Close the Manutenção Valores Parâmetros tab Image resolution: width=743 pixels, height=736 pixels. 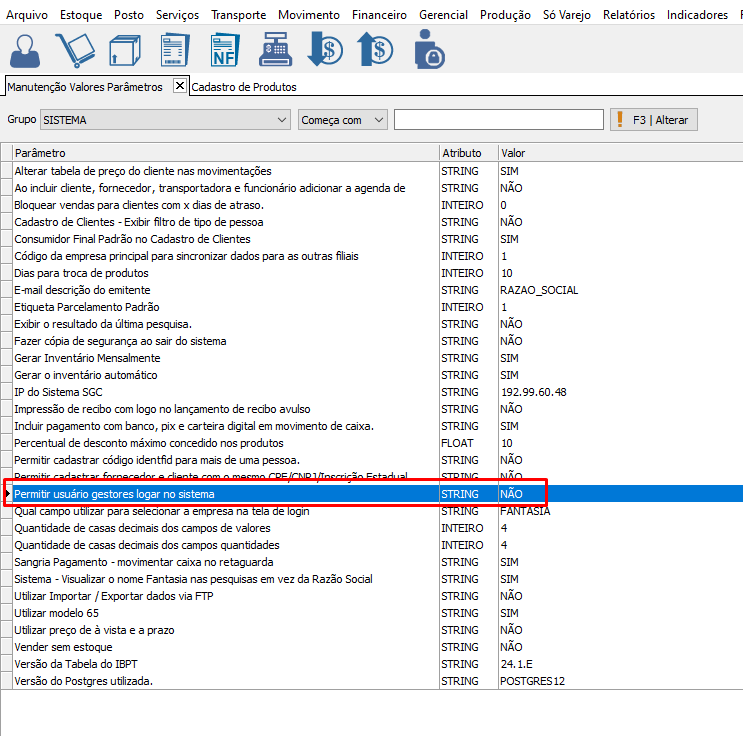pos(180,86)
